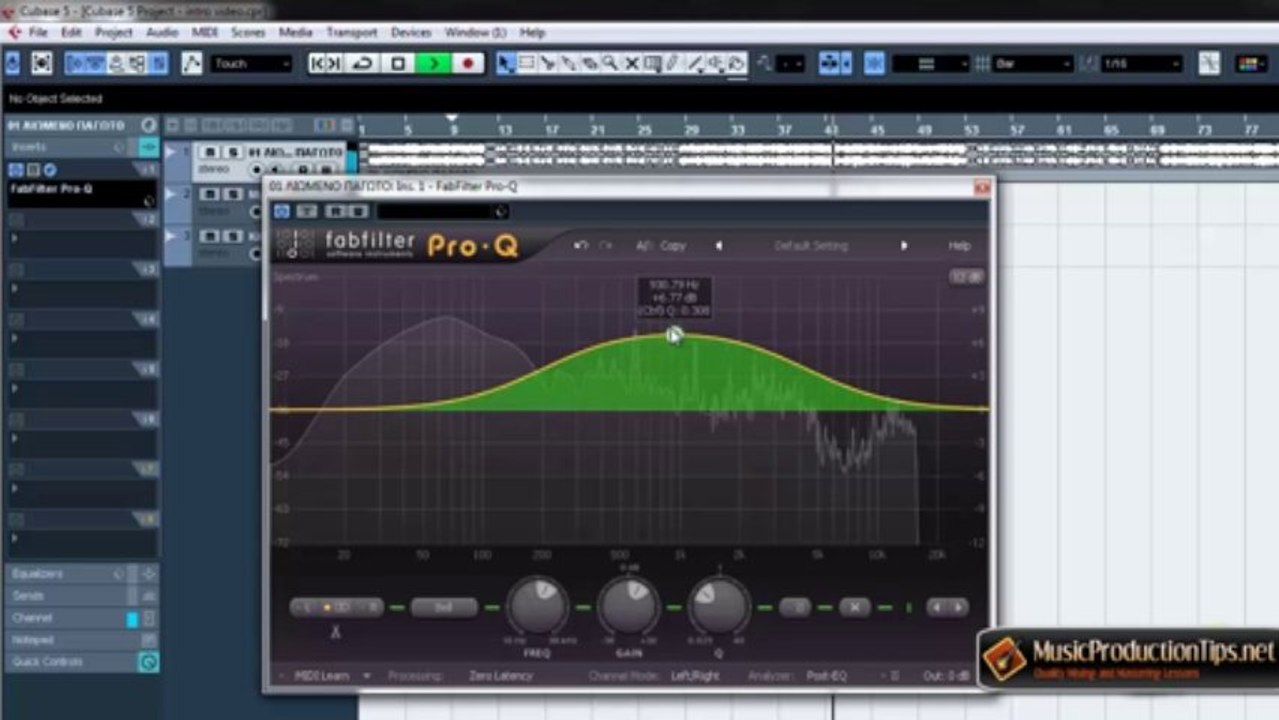Open the color palette selector dropdown
The width and height of the screenshot is (1279, 720).
[x=1251, y=63]
